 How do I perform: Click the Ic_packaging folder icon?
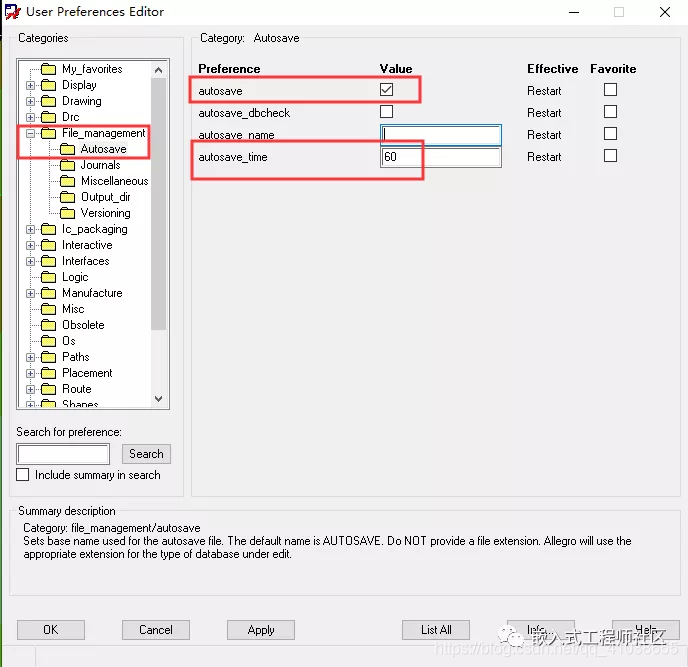coord(48,230)
